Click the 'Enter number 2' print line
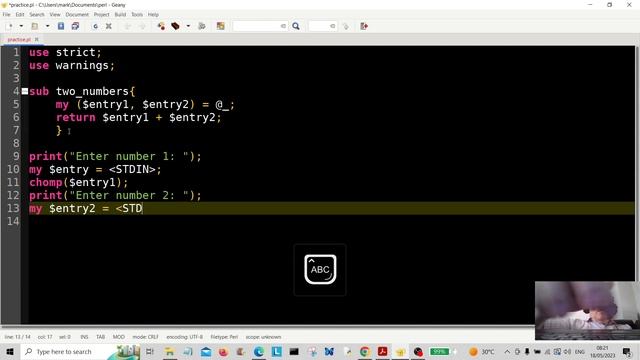Screen dimensions: 640x360 115,196
